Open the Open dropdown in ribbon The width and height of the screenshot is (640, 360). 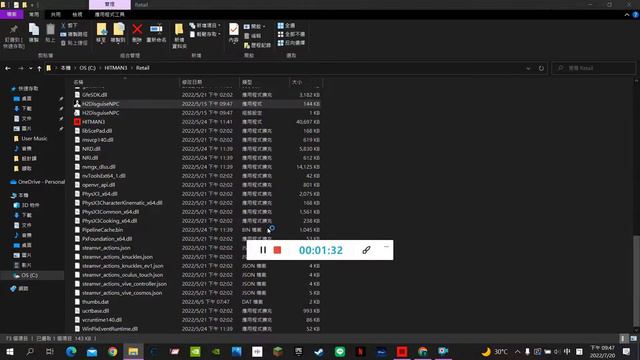coord(254,26)
